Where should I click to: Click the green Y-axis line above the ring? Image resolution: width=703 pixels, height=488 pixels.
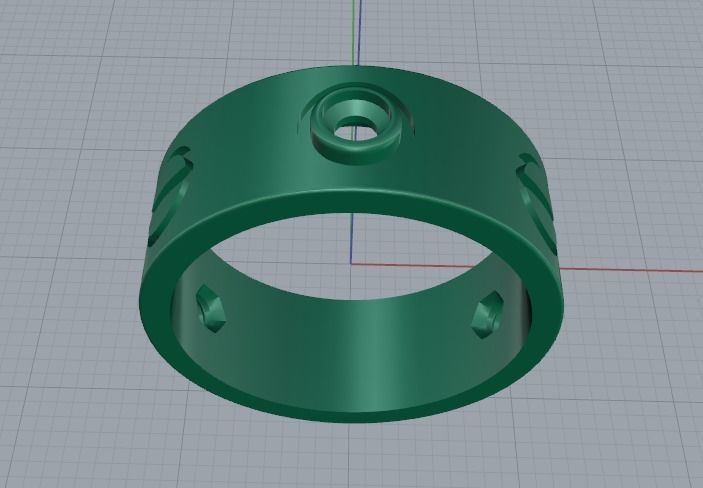[x=354, y=32]
